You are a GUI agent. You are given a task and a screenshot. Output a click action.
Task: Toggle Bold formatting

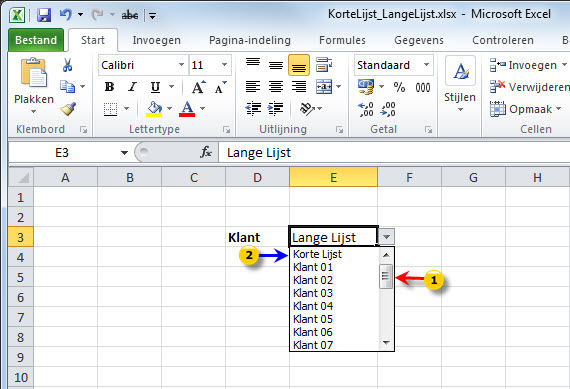point(109,87)
